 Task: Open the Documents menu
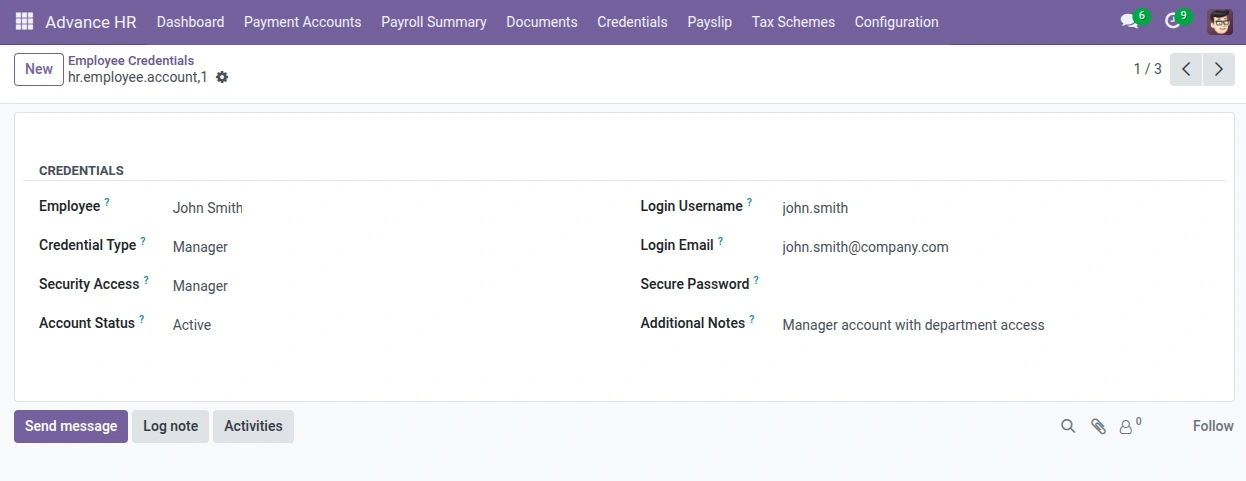[542, 22]
